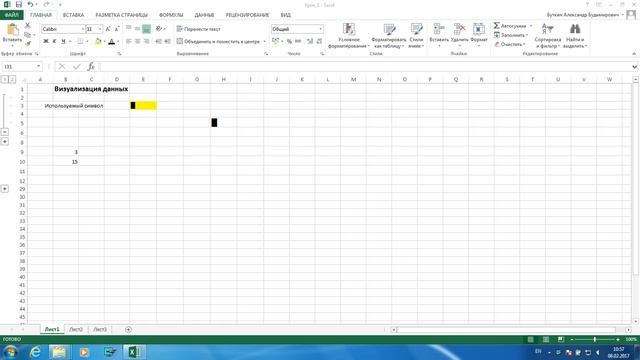Click the Paste (Вставить) clipboard icon
640x360 pixels.
pos(12,30)
